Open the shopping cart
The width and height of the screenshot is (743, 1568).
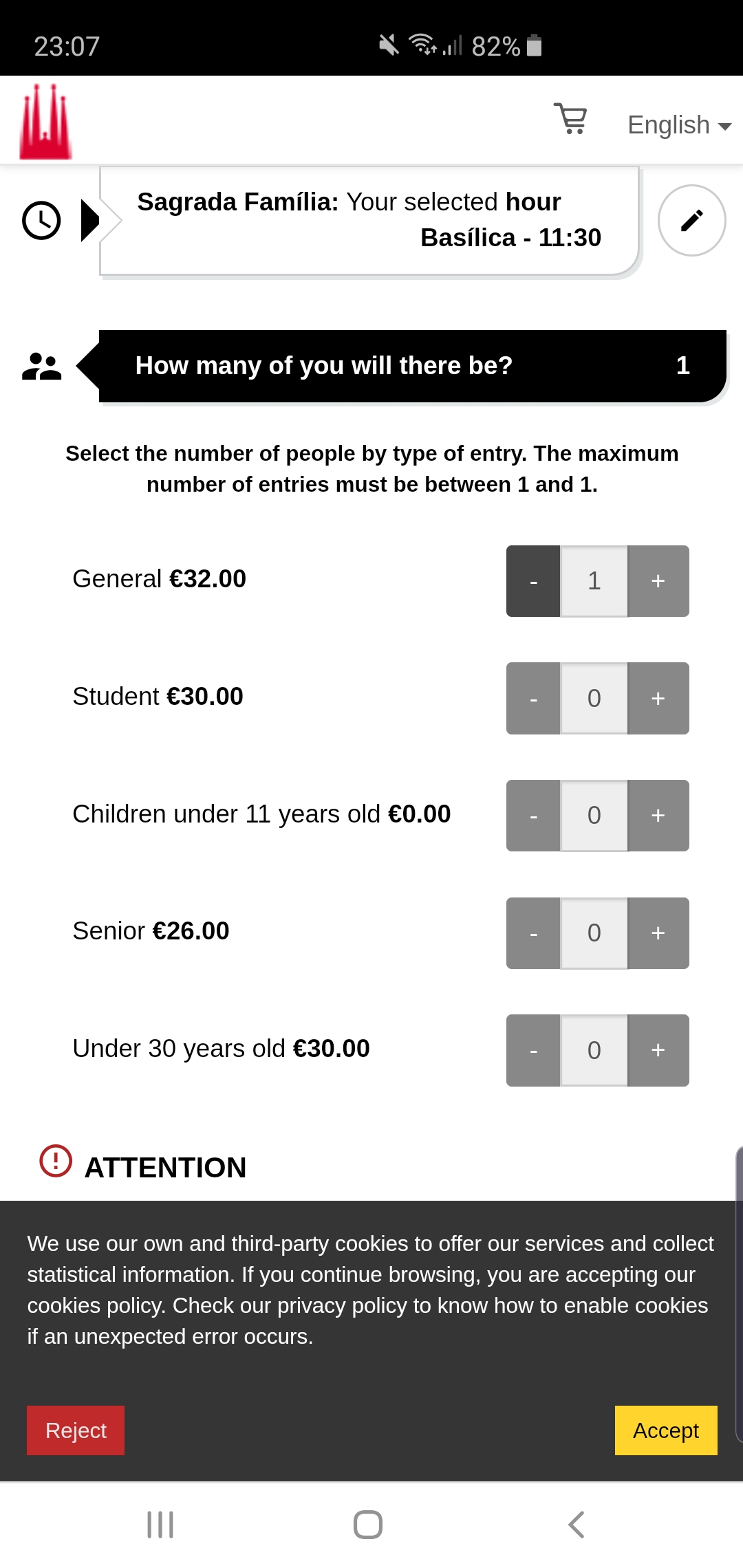tap(570, 119)
